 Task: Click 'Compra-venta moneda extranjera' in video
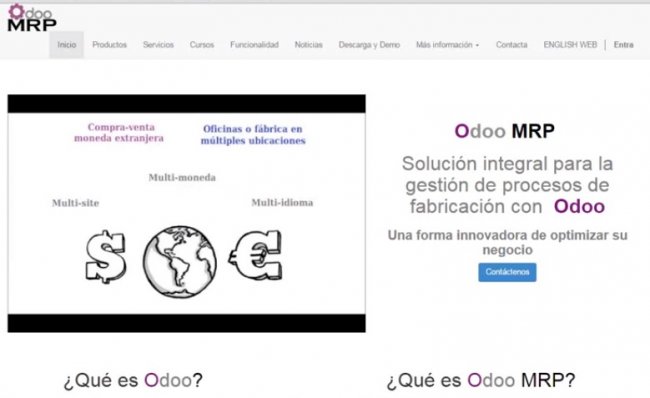pyautogui.click(x=119, y=133)
